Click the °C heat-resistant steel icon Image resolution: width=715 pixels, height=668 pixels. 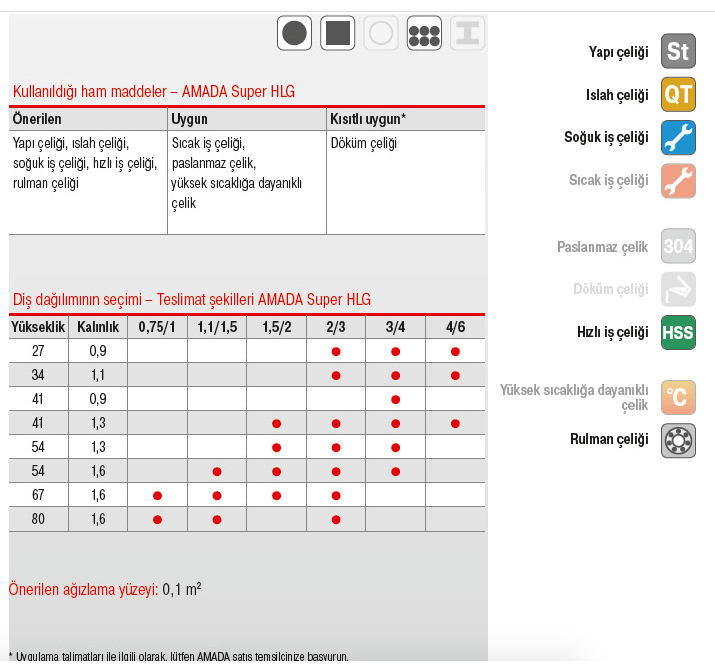679,398
